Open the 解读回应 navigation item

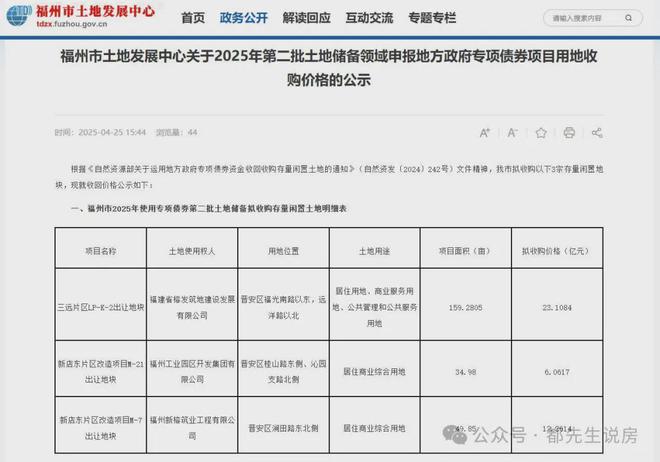(x=306, y=18)
